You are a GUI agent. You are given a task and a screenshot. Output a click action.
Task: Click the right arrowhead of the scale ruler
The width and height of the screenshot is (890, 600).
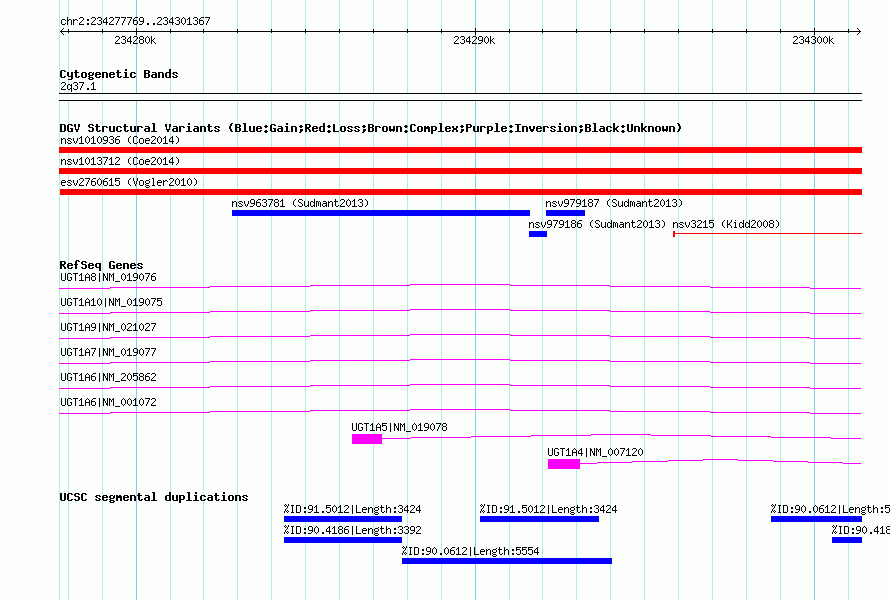(x=858, y=32)
